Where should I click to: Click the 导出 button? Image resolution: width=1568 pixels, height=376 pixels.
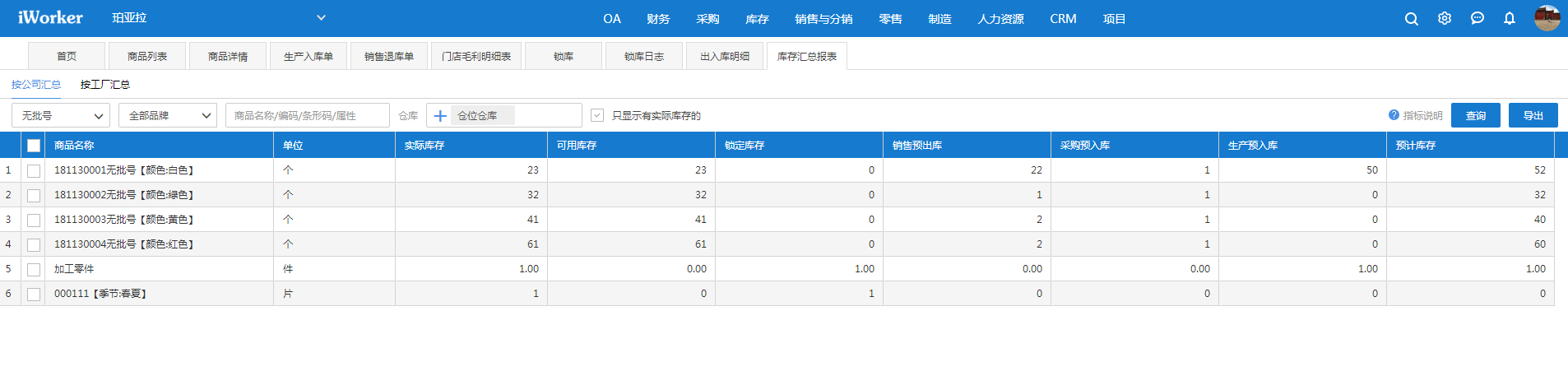[x=1533, y=115]
